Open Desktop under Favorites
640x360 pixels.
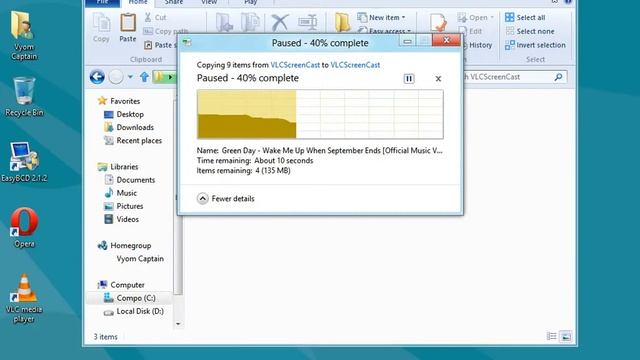(x=124, y=114)
